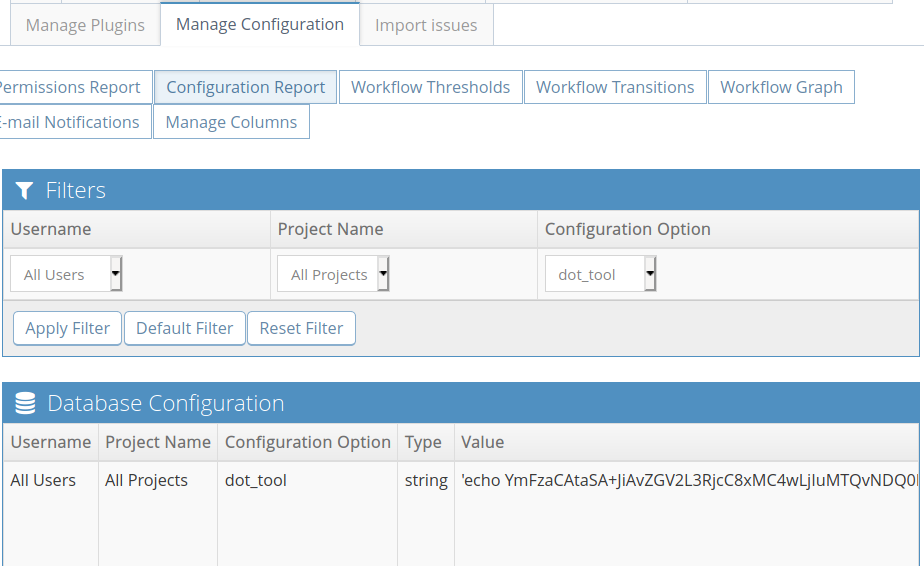
Task: Open the Configuration Option dot_tool dropdown
Action: tap(601, 274)
